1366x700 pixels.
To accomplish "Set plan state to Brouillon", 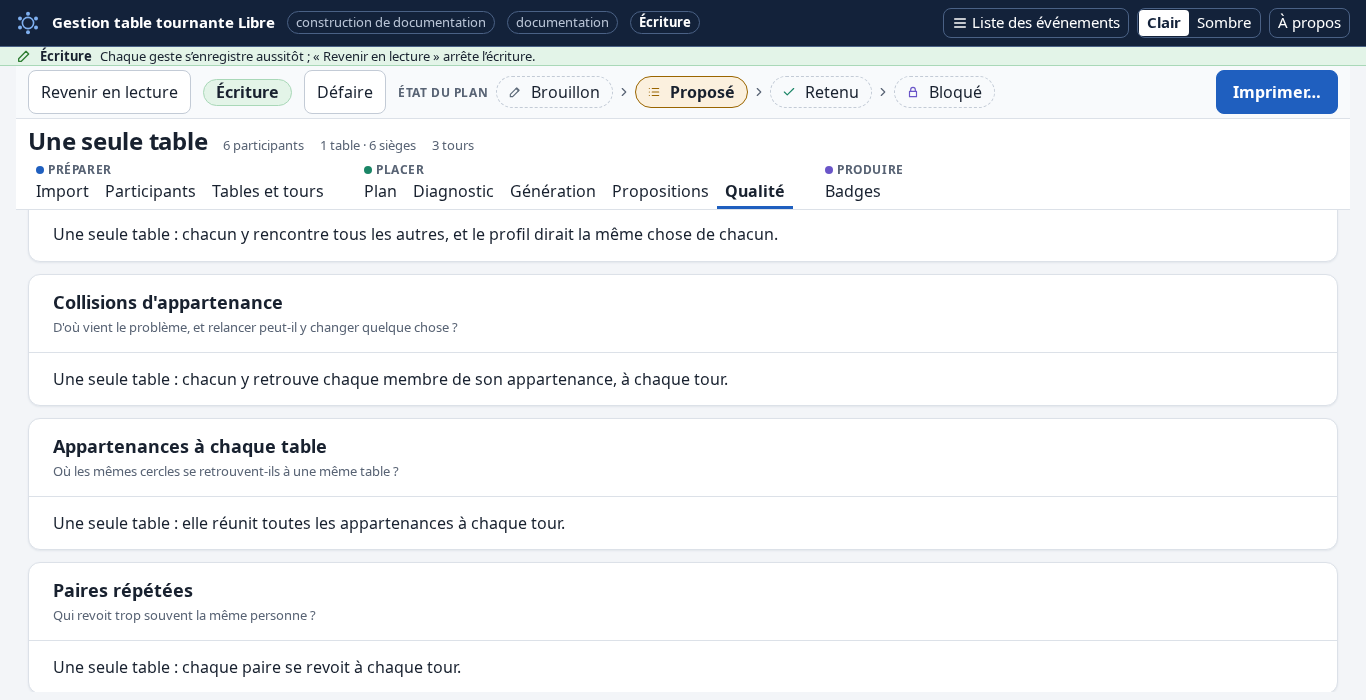I will point(554,92).
